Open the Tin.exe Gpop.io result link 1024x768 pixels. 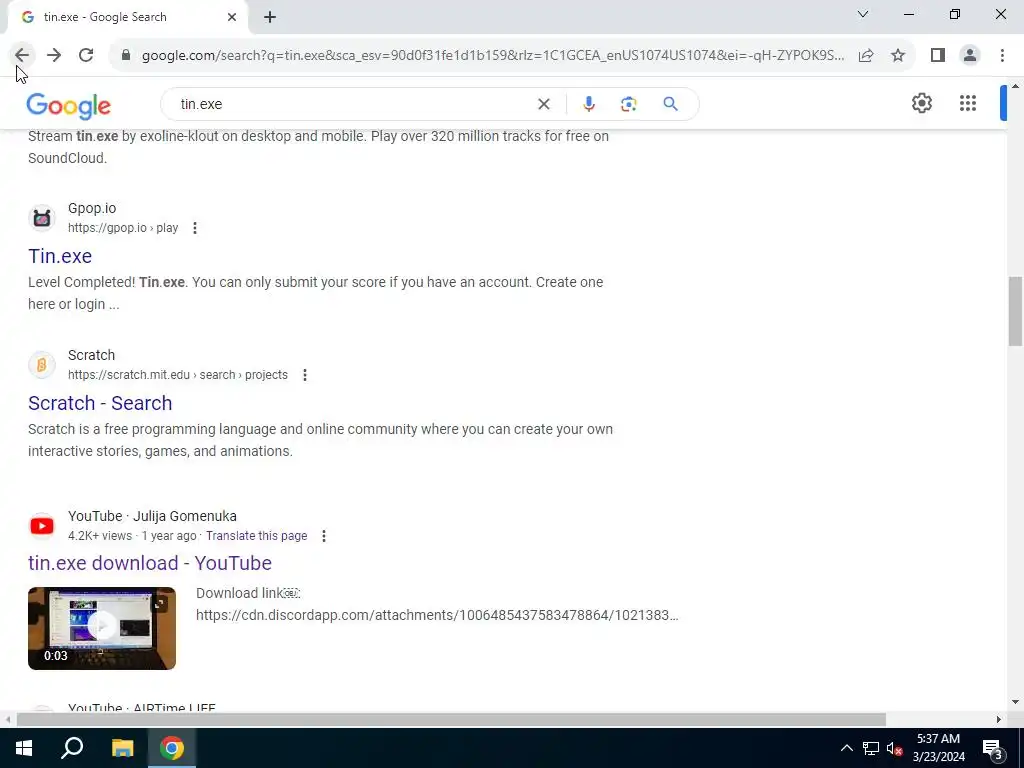tap(60, 256)
